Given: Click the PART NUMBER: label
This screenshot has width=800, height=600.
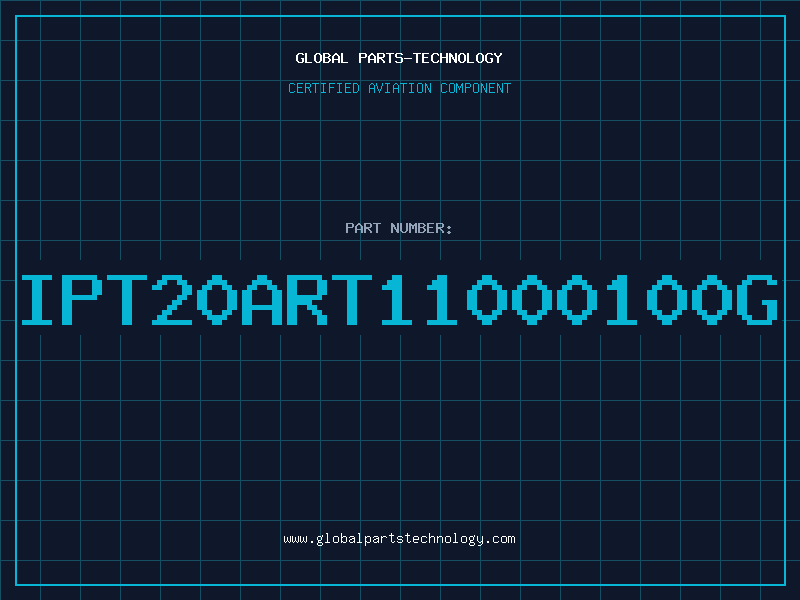Looking at the screenshot, I should pos(399,228).
